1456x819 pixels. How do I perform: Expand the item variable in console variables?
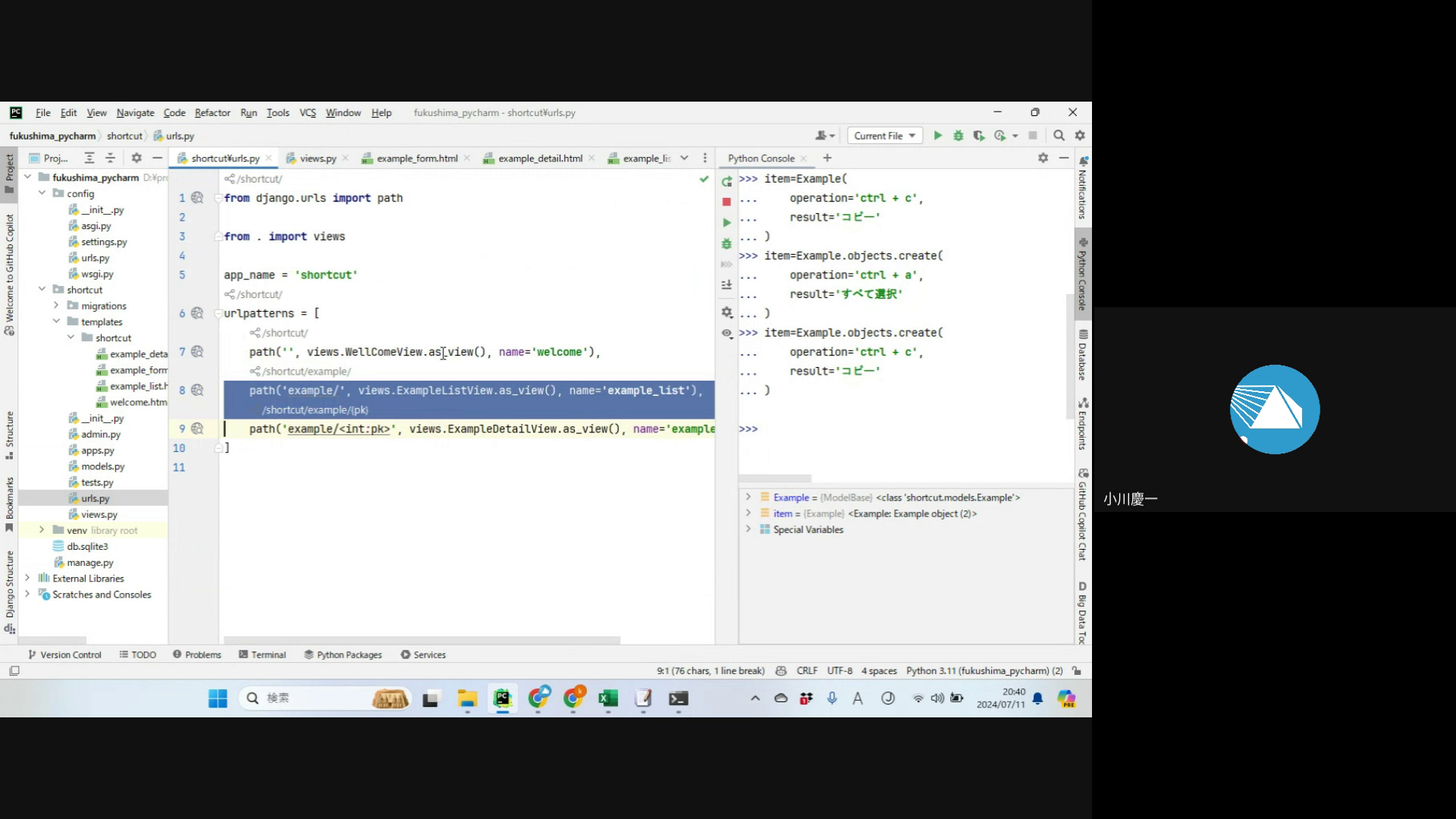point(748,513)
